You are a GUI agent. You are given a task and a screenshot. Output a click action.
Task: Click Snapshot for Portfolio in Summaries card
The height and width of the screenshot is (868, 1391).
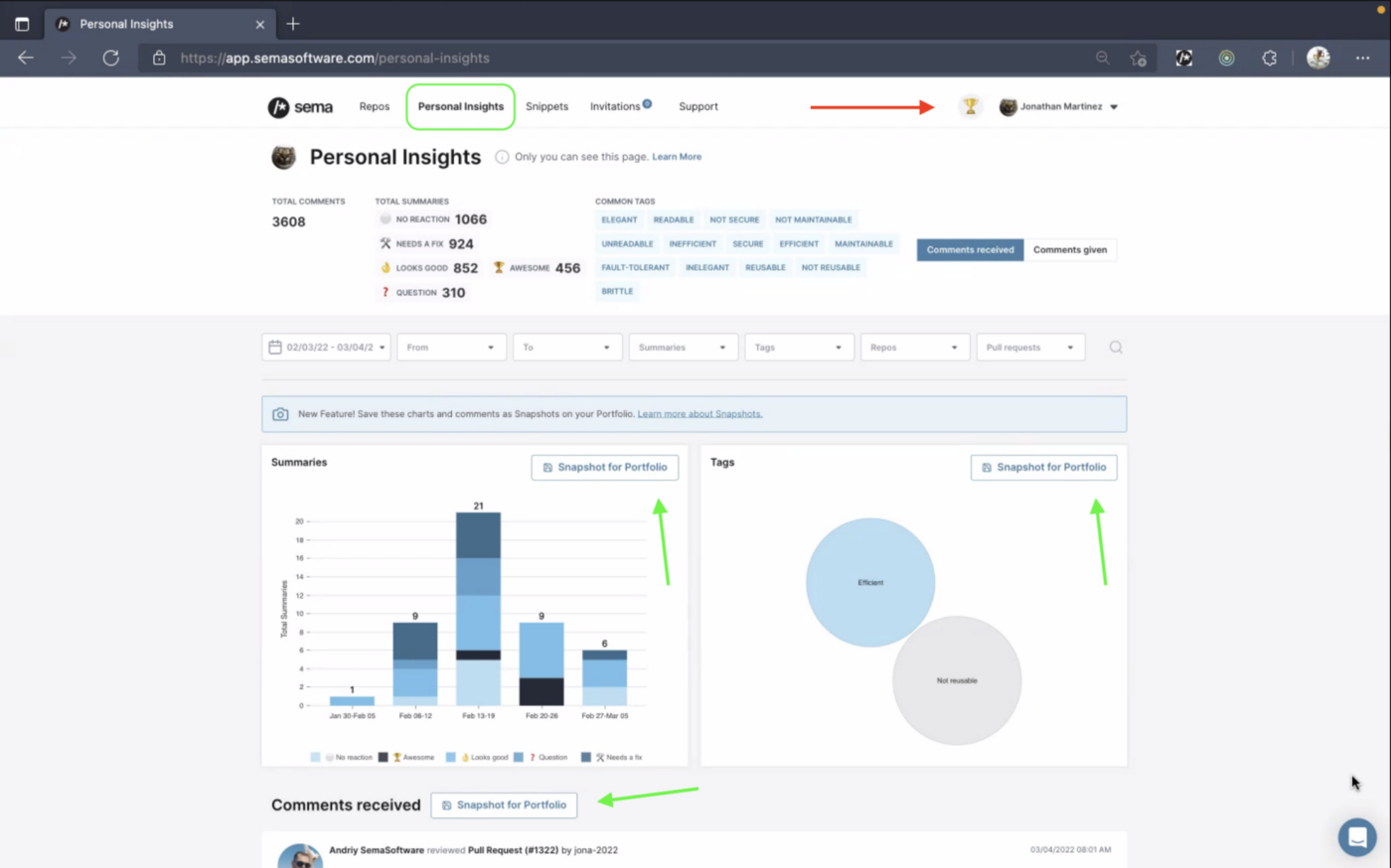click(605, 467)
